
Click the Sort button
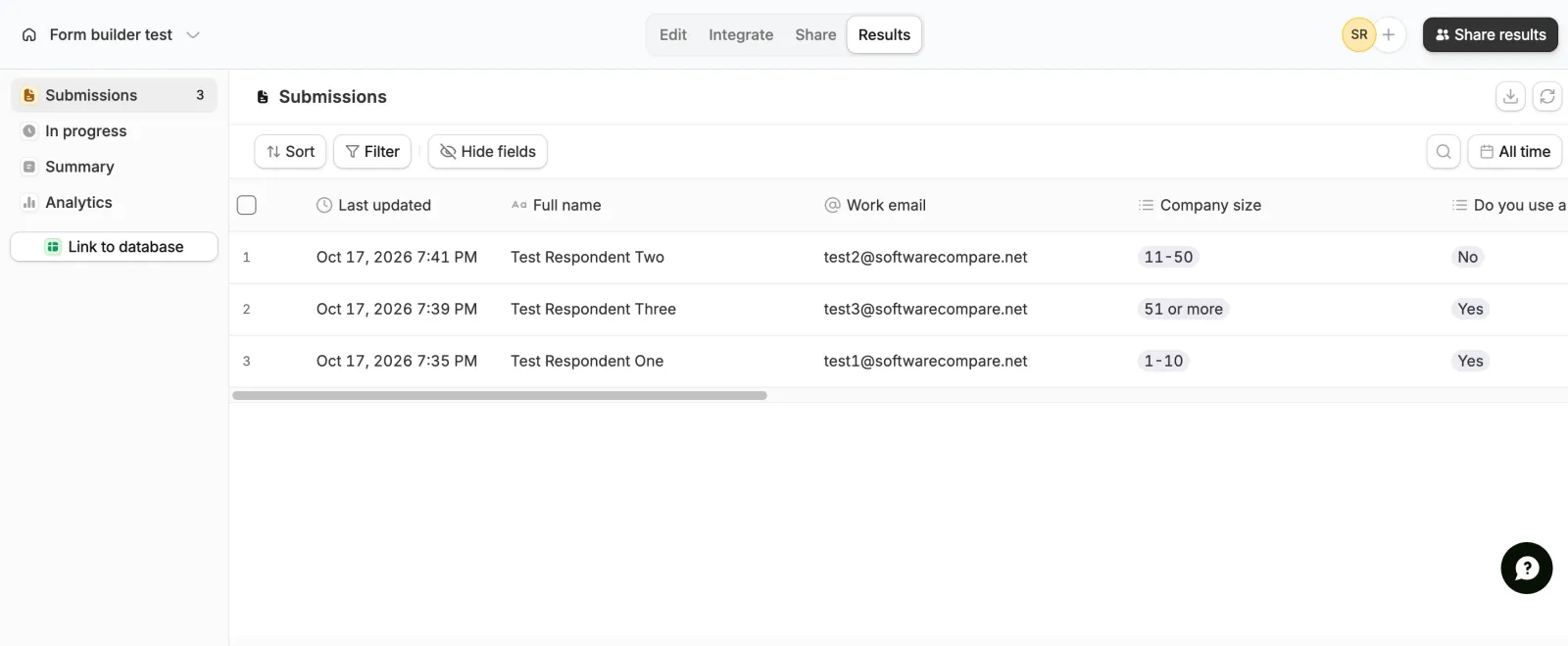290,151
